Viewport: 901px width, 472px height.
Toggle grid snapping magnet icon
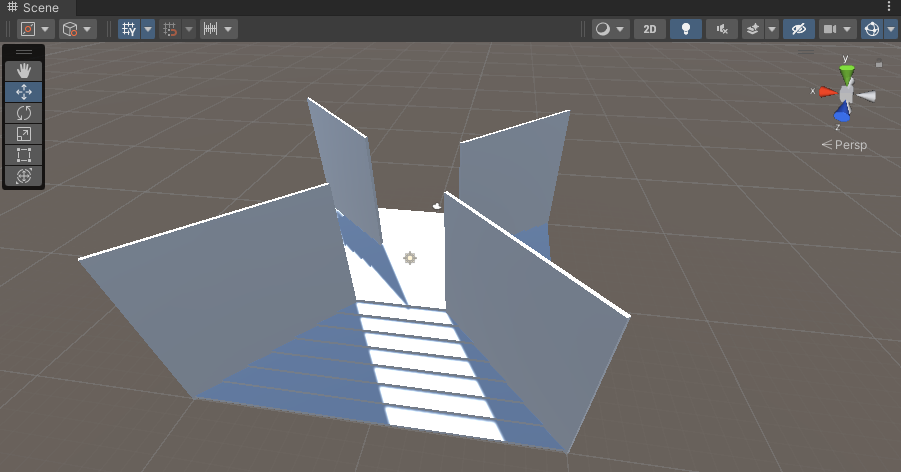click(x=170, y=29)
